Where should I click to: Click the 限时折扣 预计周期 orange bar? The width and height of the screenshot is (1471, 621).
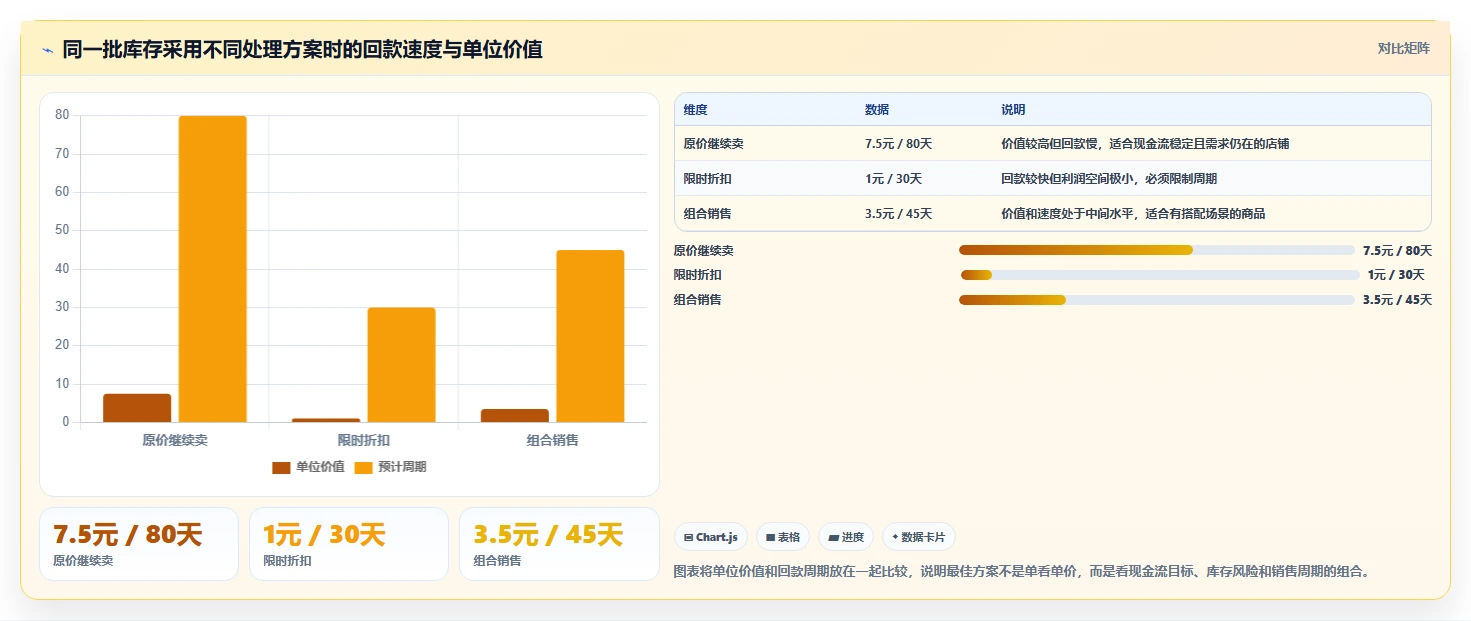point(401,365)
